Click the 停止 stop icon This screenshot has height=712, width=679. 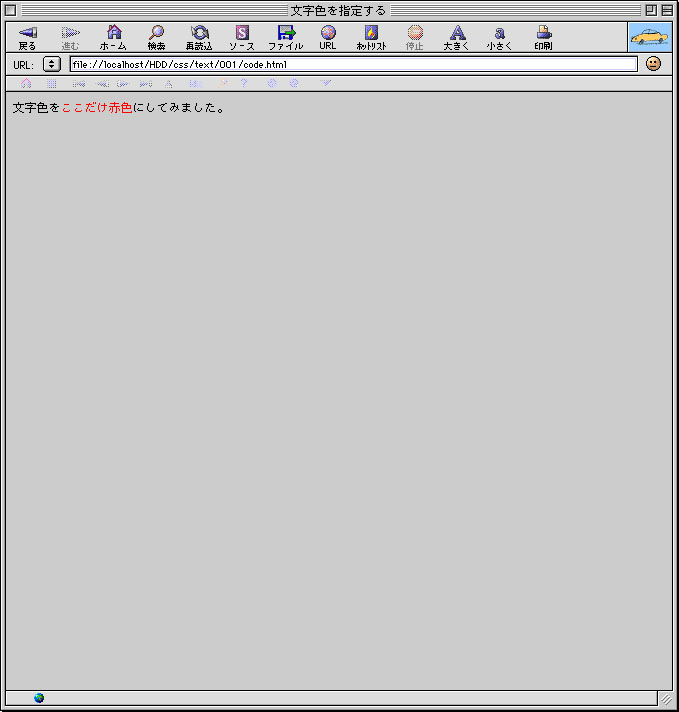pyautogui.click(x=415, y=33)
